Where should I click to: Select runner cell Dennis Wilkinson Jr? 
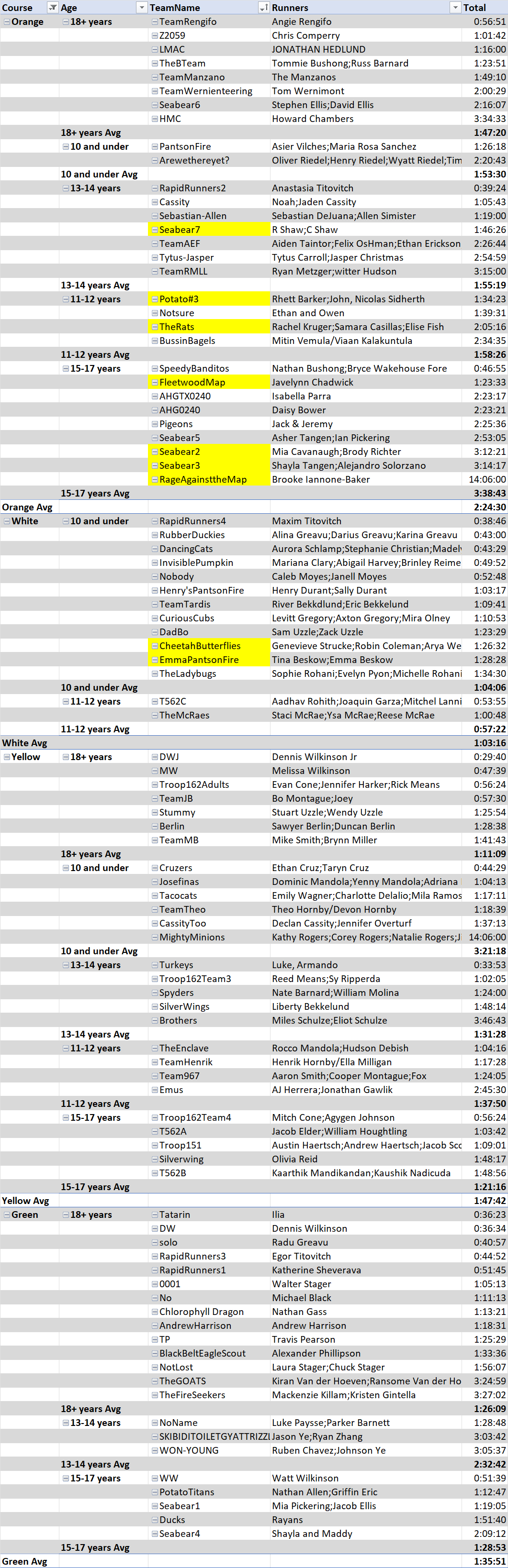click(x=365, y=757)
